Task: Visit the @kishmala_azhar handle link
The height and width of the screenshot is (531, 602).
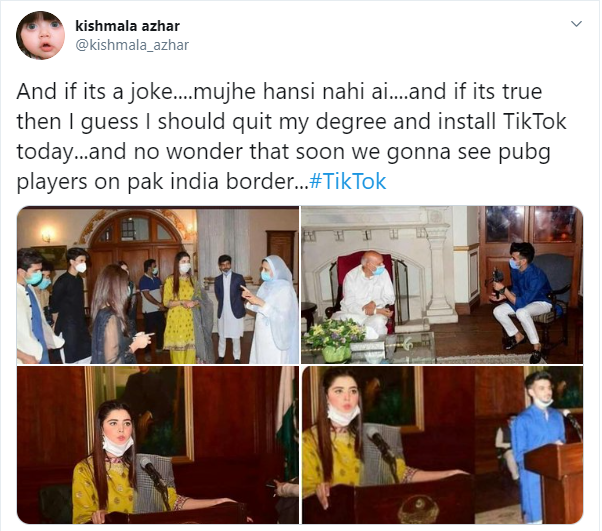Action: 132,45
